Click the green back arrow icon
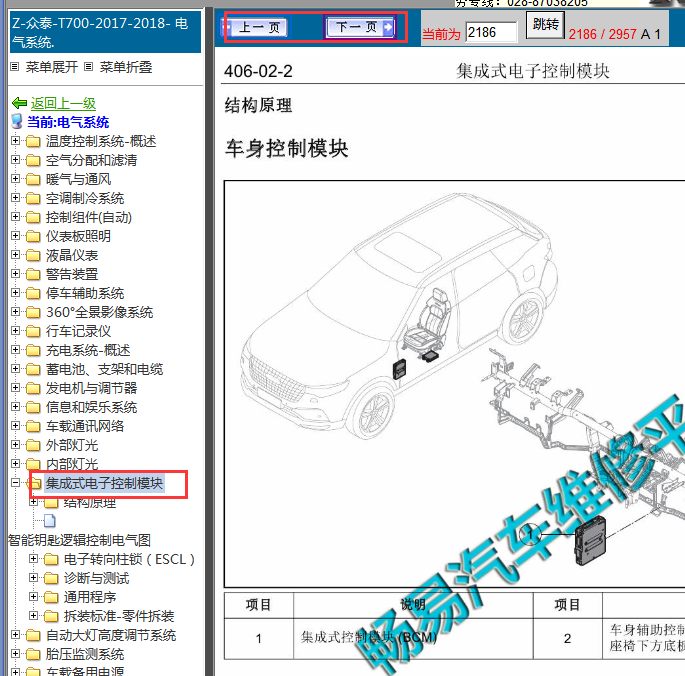685x676 pixels. tap(20, 103)
